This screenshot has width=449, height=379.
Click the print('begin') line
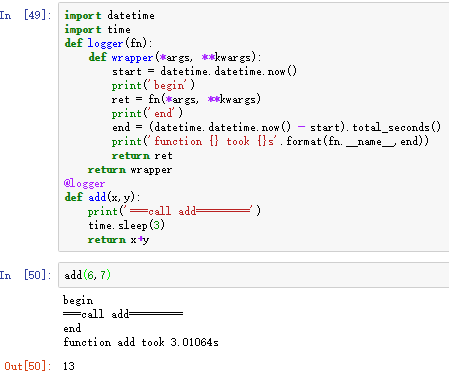pyautogui.click(x=153, y=85)
